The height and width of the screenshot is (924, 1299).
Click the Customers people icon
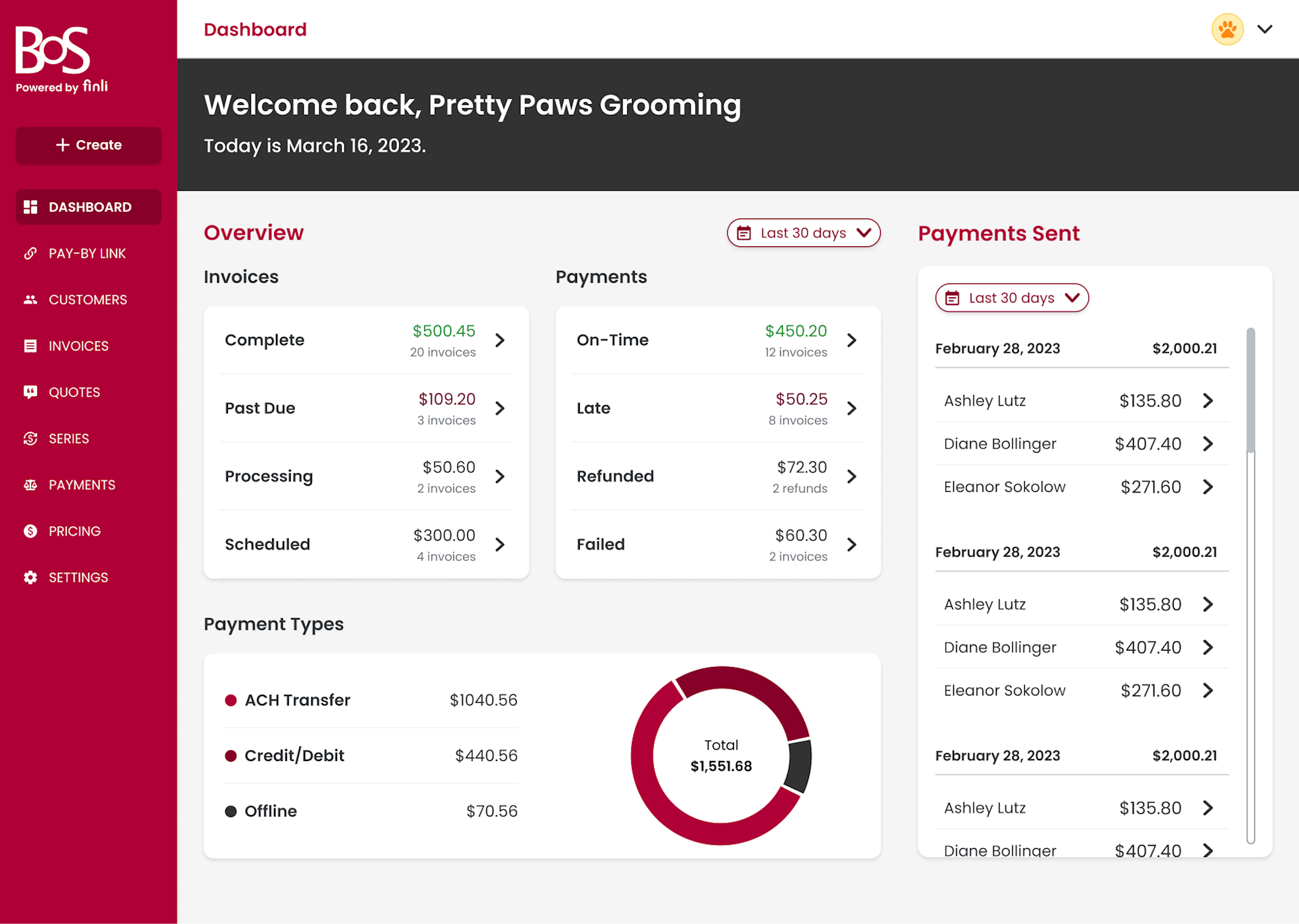pyautogui.click(x=31, y=300)
